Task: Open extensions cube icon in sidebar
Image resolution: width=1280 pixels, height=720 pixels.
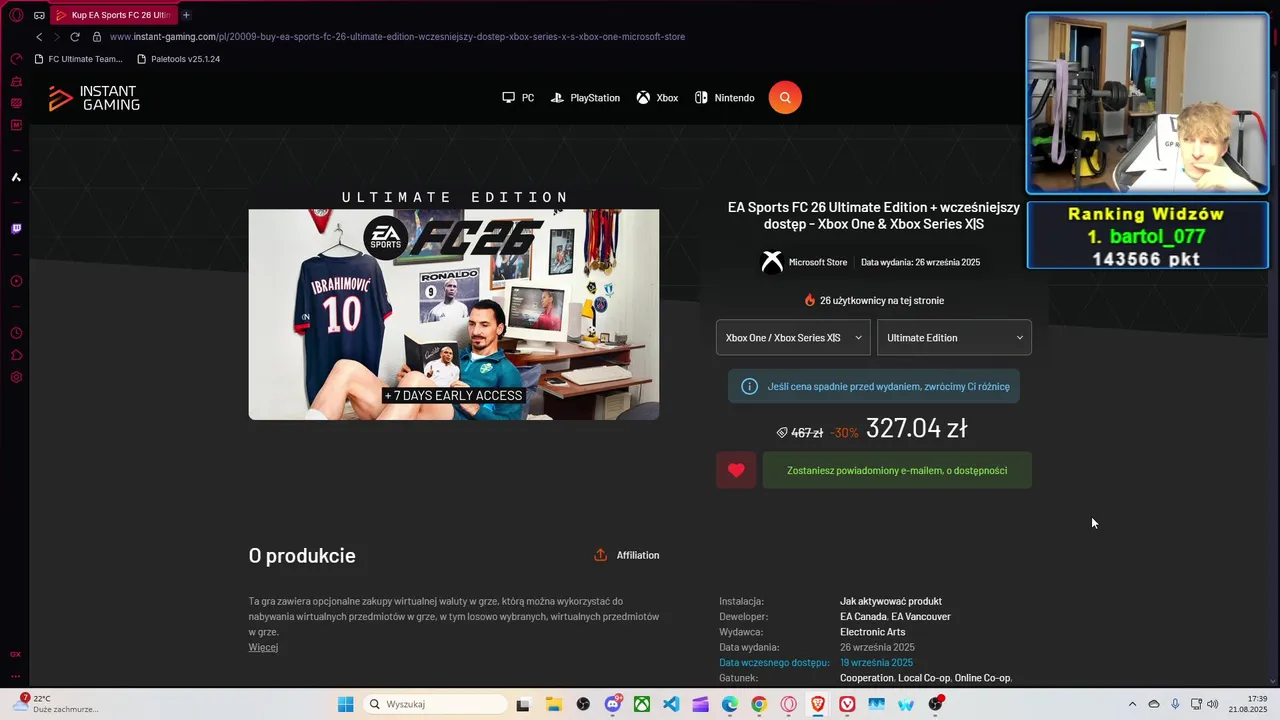Action: (x=16, y=355)
